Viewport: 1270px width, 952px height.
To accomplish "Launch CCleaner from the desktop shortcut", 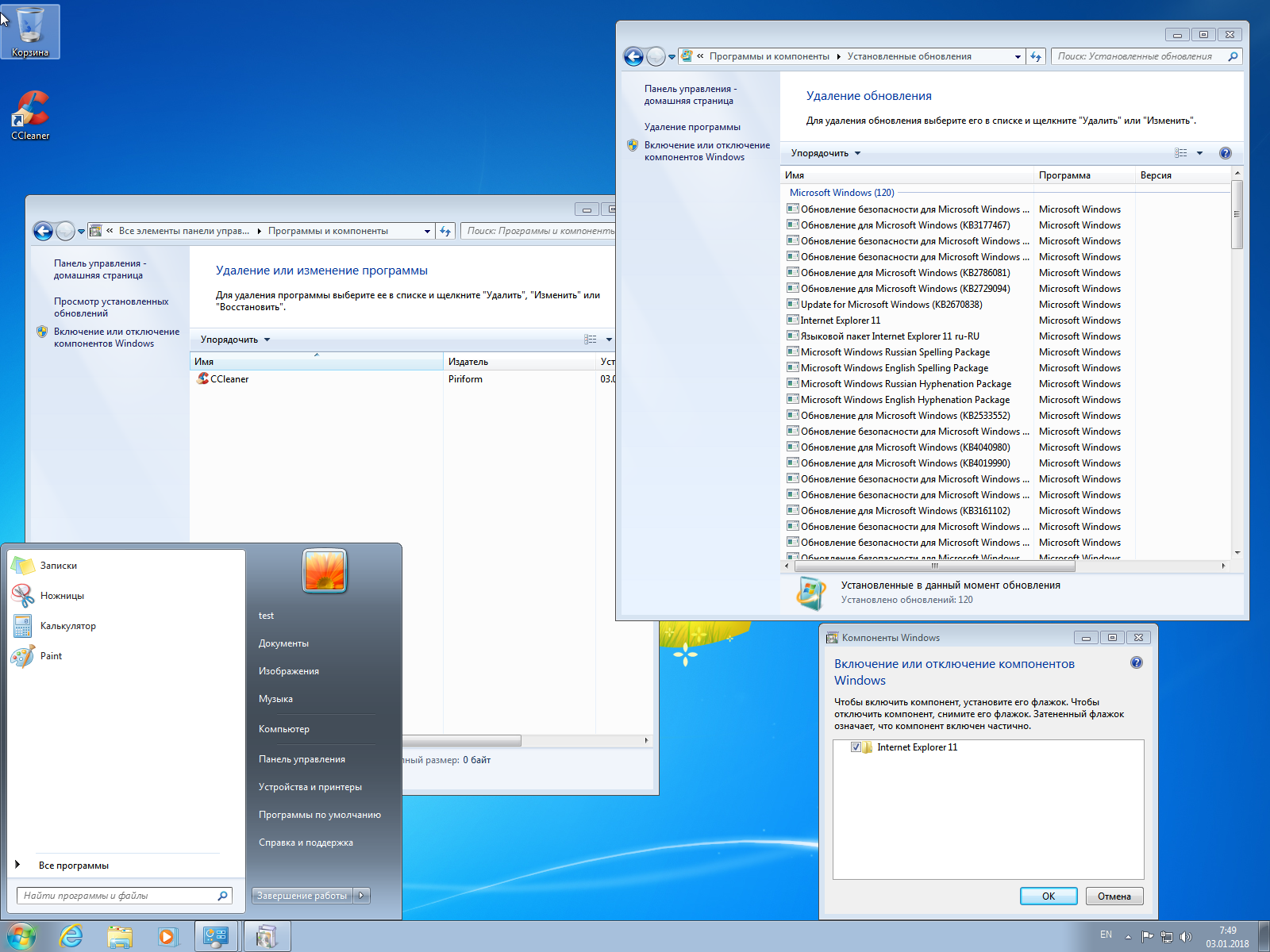I will pyautogui.click(x=30, y=115).
